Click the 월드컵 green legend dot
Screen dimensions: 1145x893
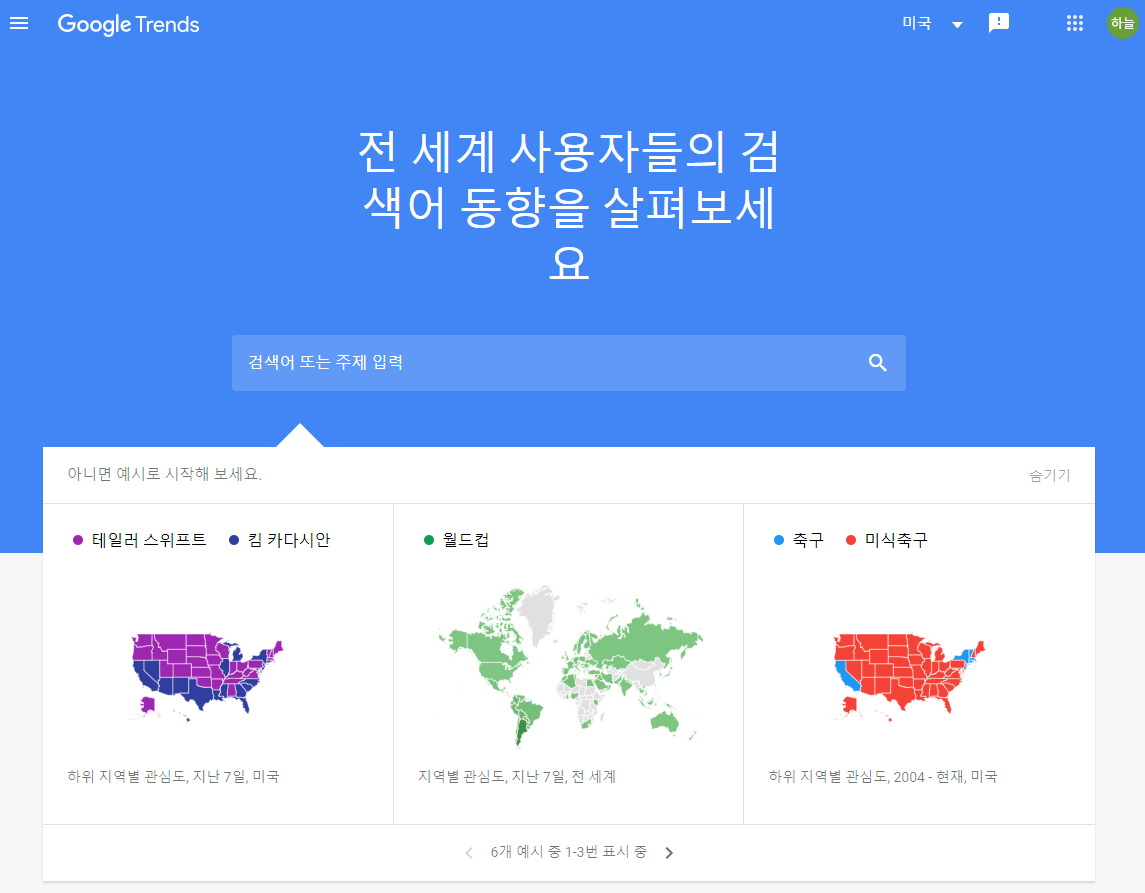428,539
